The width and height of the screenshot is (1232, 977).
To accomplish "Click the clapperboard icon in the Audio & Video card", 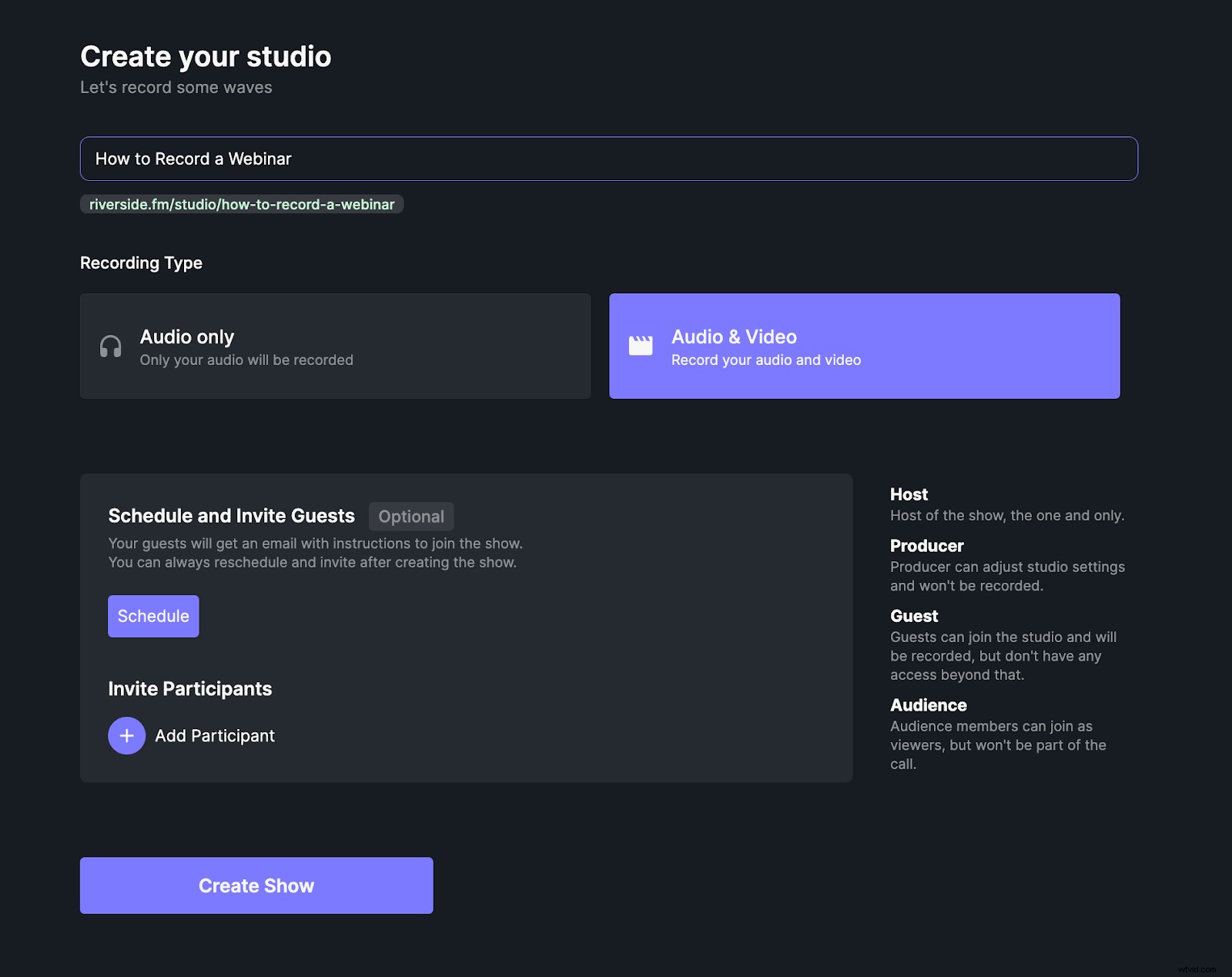I will 641,345.
